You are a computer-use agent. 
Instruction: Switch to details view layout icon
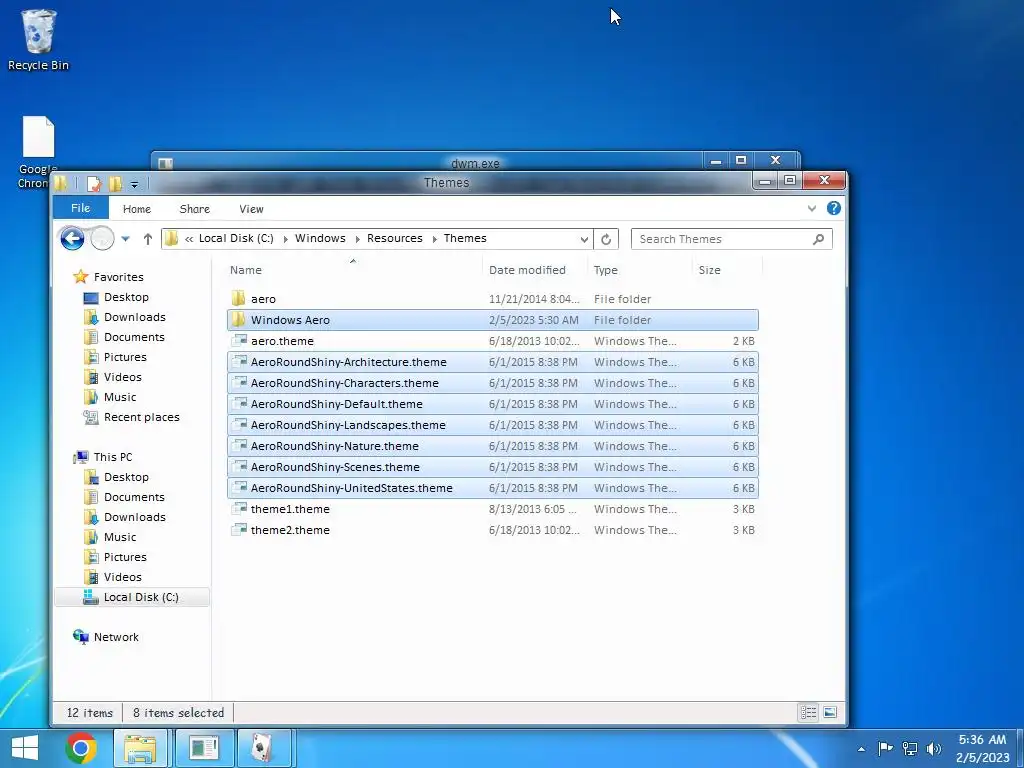(808, 712)
